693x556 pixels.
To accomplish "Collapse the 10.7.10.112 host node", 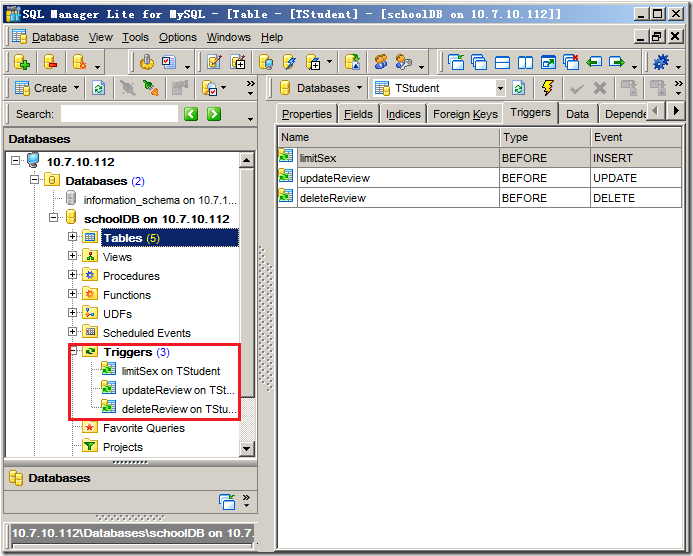I will tap(15, 160).
